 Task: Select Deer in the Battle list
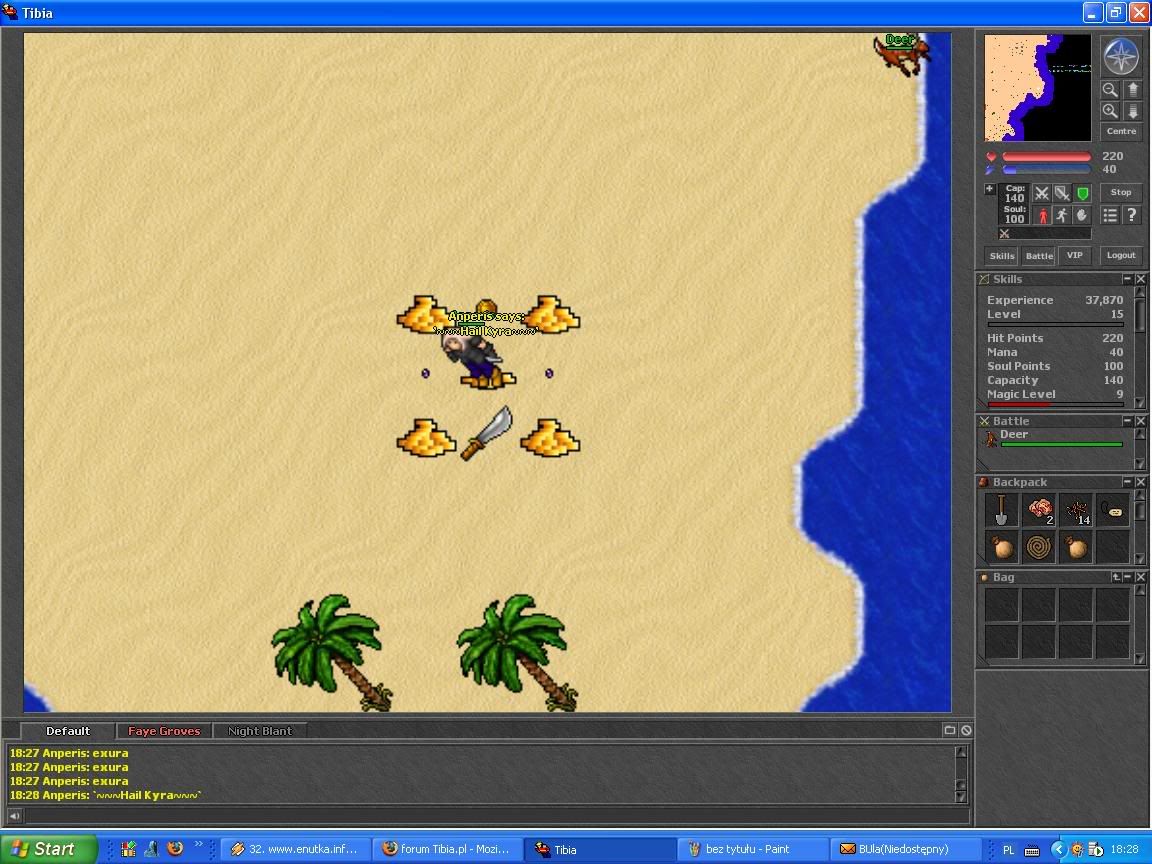[1054, 439]
